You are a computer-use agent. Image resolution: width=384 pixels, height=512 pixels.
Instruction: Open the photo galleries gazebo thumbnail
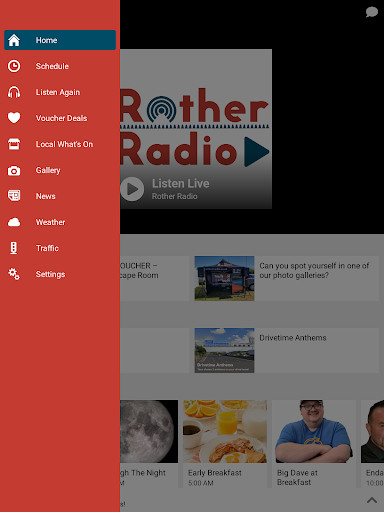tap(224, 278)
